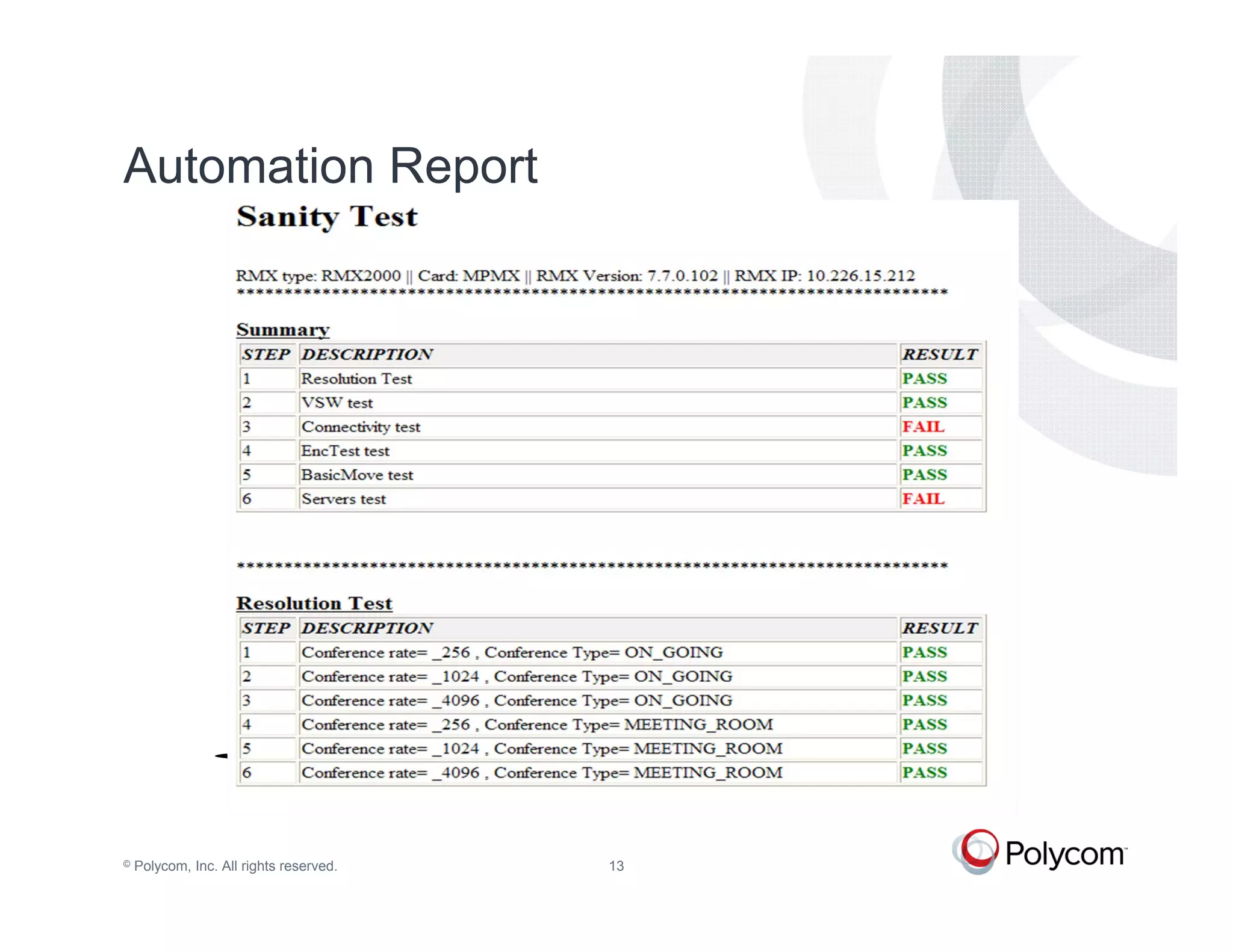Select the Summary section heading
Screen dimensions: 1233x952
point(283,330)
